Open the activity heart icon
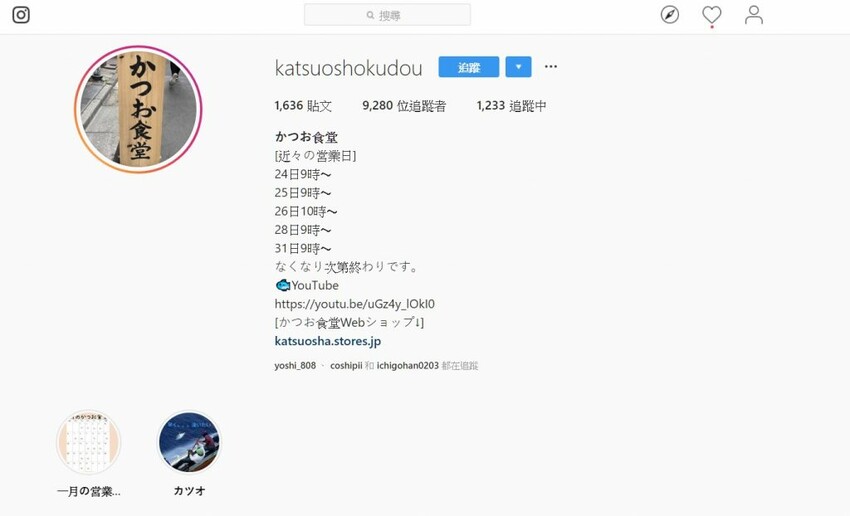 coord(711,15)
